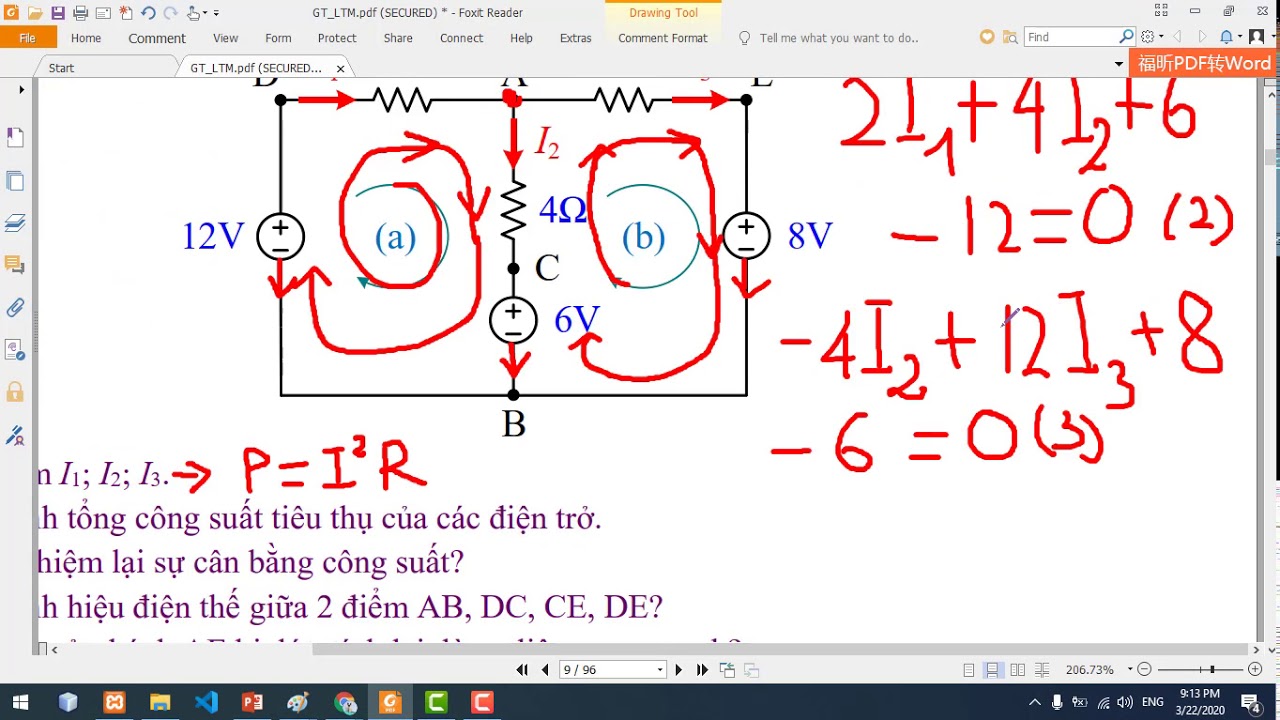Click the ribbon display mode icon in title bar
The height and width of the screenshot is (720, 1280).
coord(1160,11)
